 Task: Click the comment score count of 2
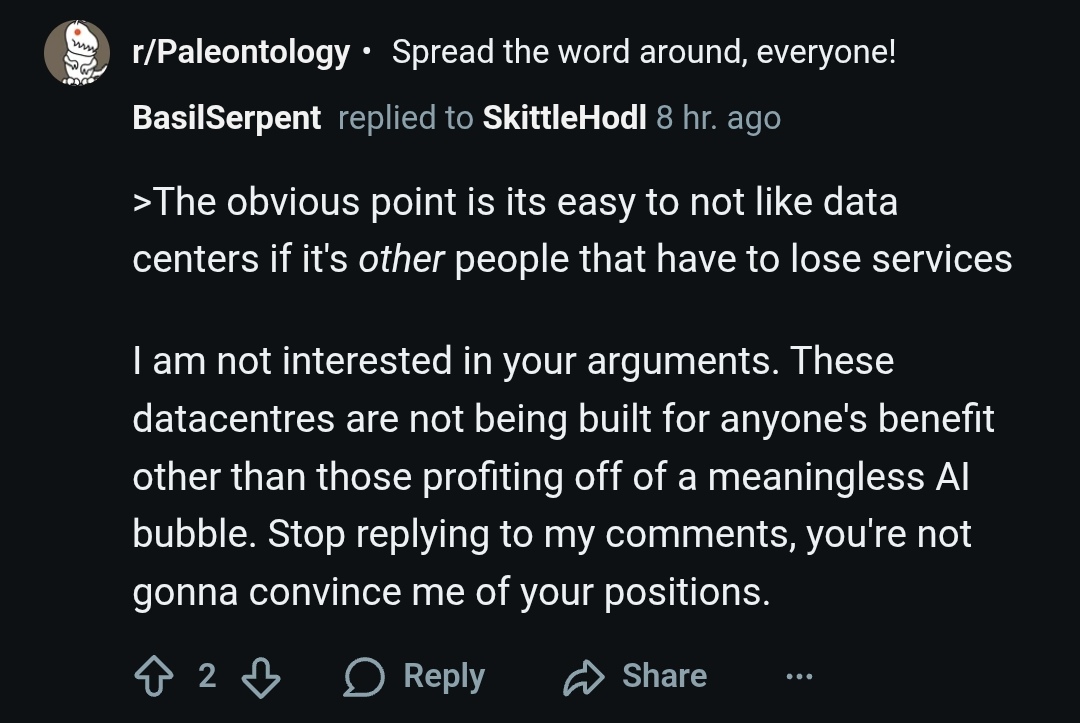207,676
